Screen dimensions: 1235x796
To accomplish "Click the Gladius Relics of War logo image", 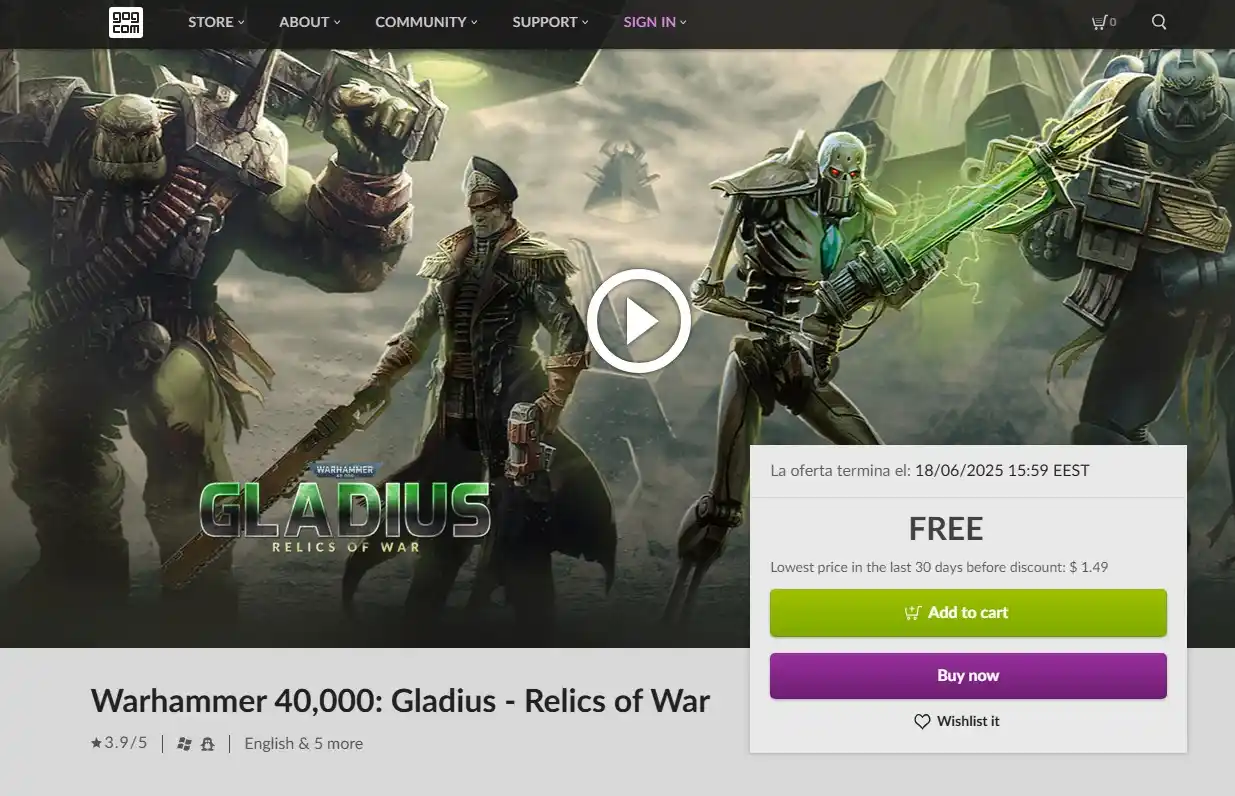I will pos(345,509).
